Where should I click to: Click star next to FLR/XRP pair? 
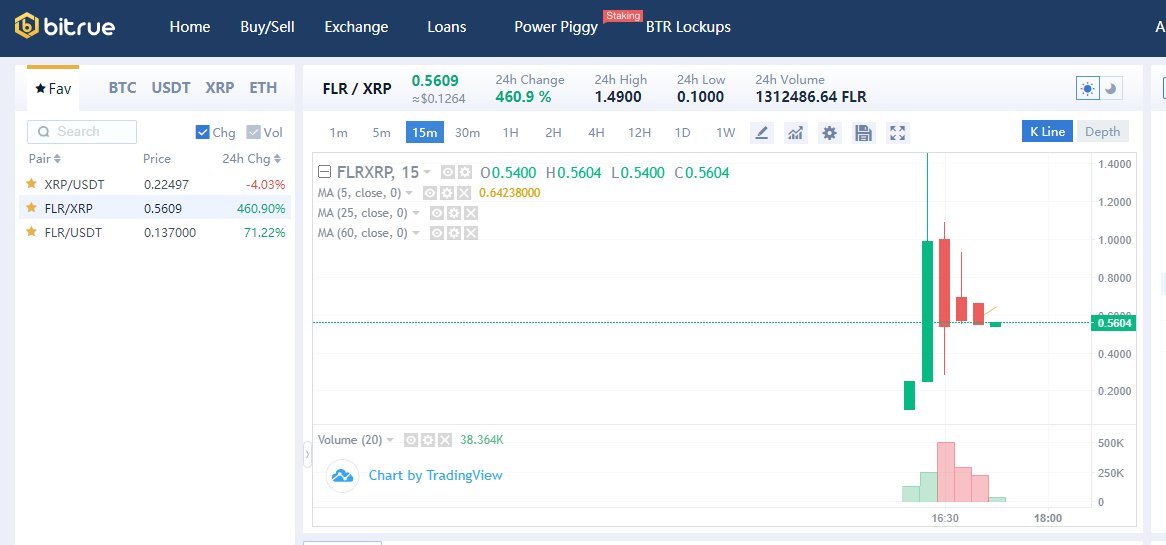(x=31, y=207)
